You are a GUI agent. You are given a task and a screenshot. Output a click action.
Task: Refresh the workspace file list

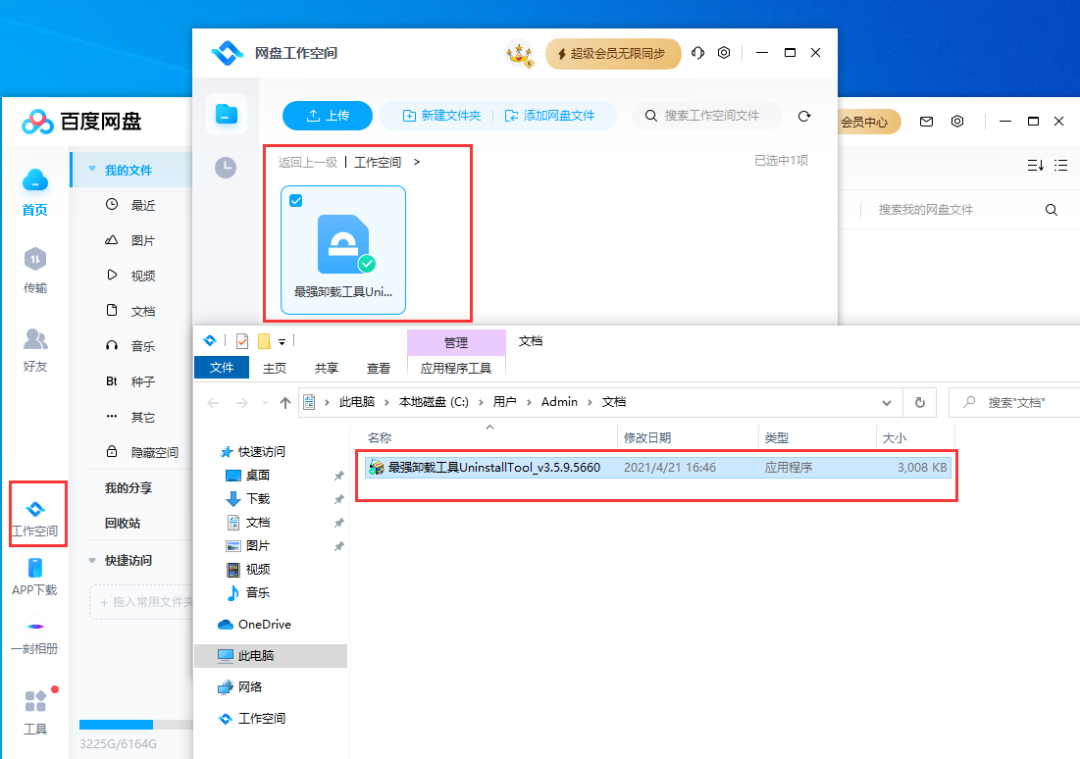point(804,116)
